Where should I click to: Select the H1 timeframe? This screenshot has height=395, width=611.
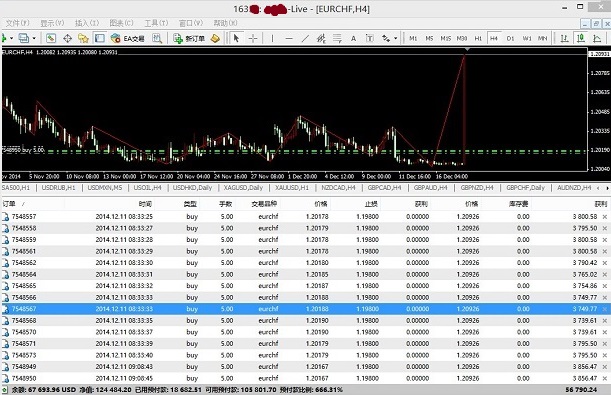[478, 38]
